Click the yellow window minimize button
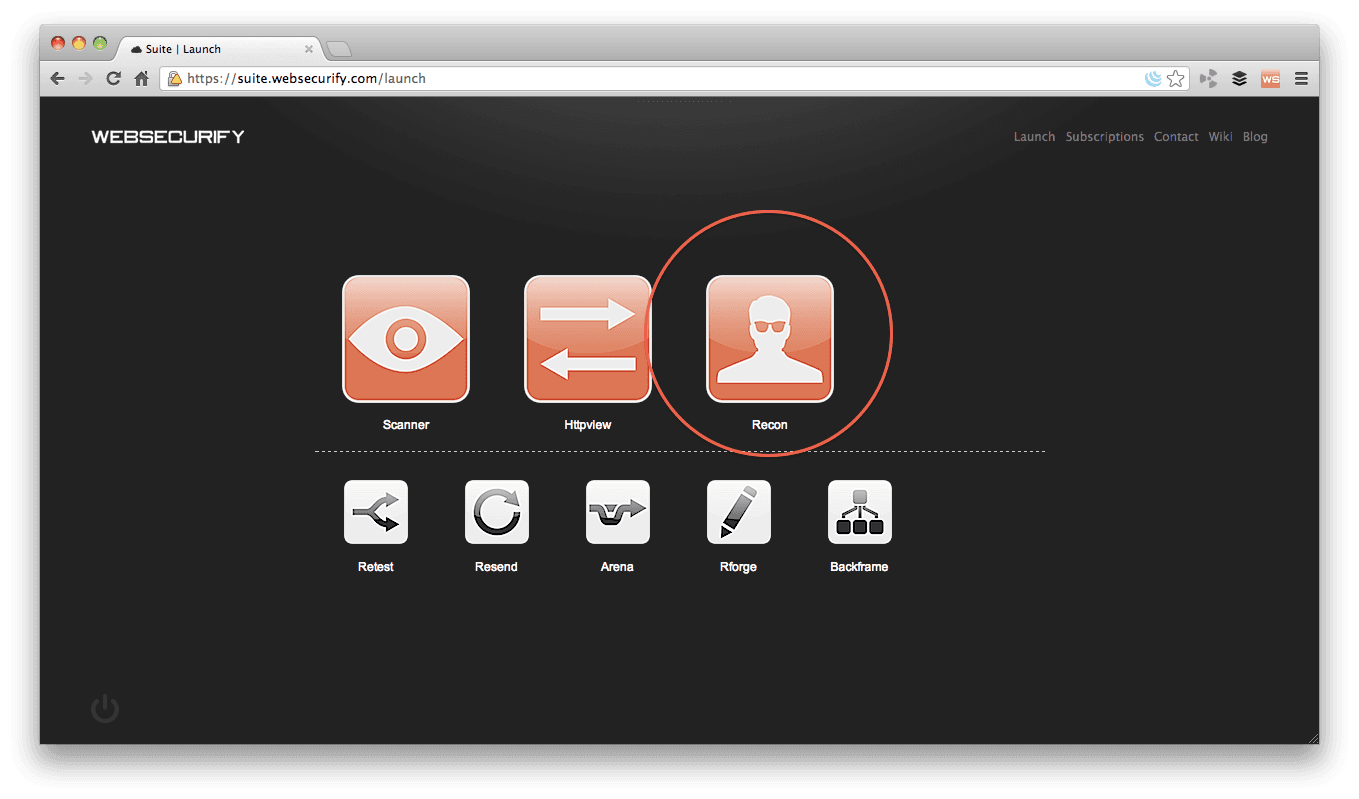Viewport: 1359px width, 799px height. pos(79,43)
